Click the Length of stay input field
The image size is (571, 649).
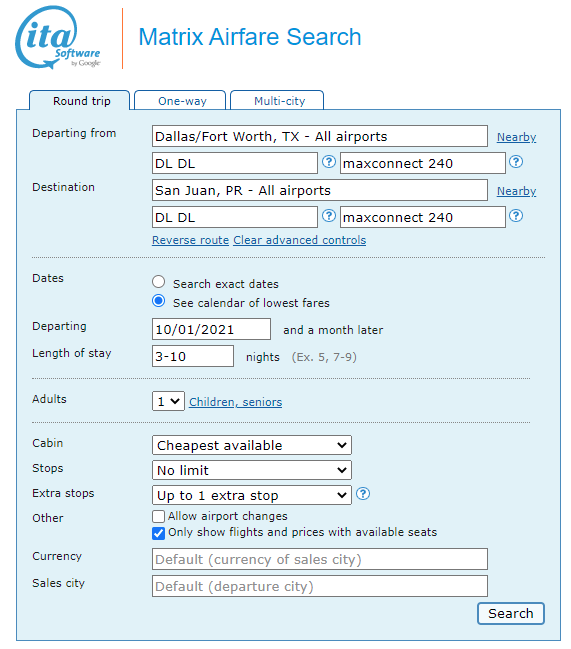[x=193, y=356]
